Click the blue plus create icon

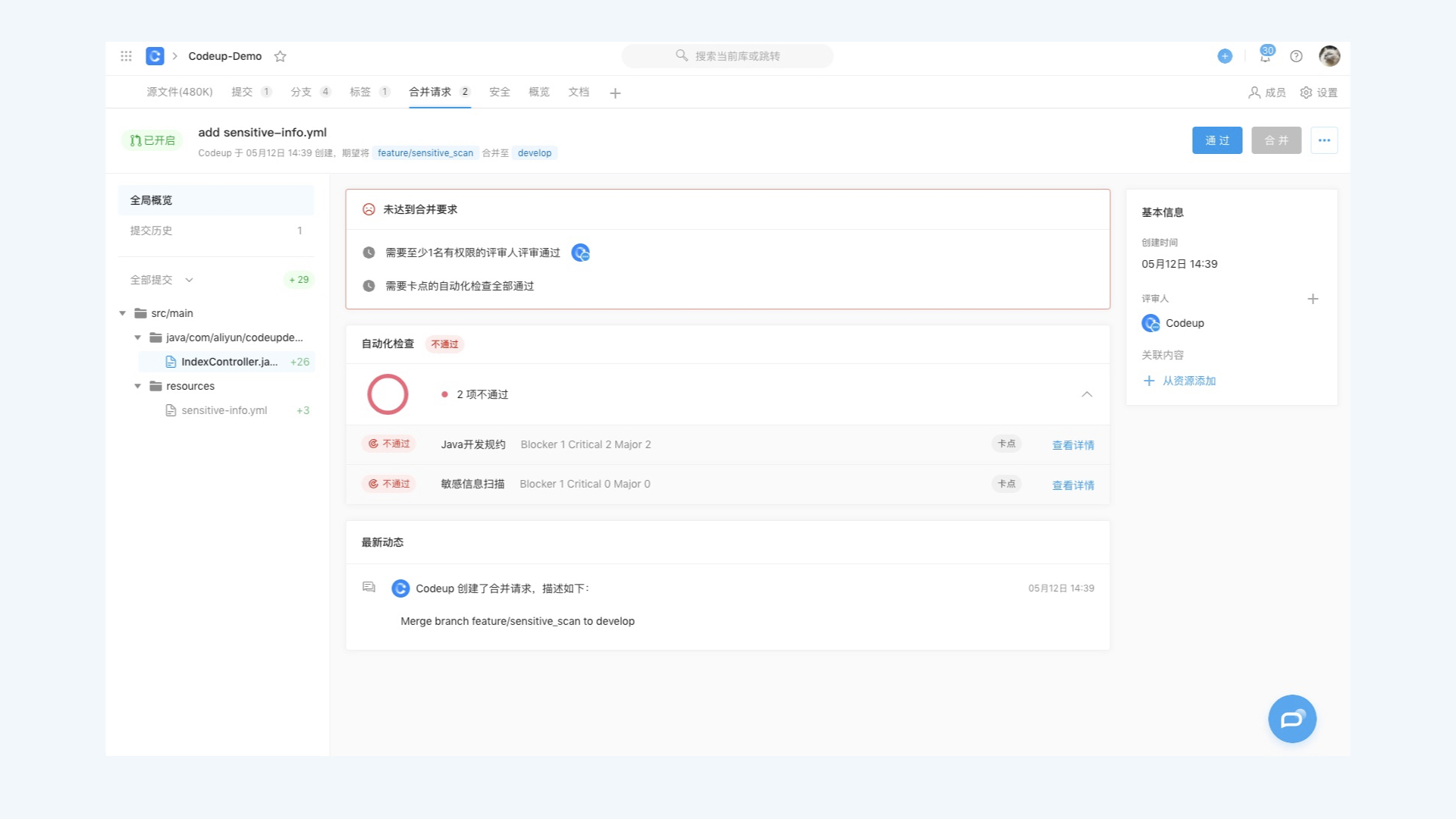(x=1225, y=56)
